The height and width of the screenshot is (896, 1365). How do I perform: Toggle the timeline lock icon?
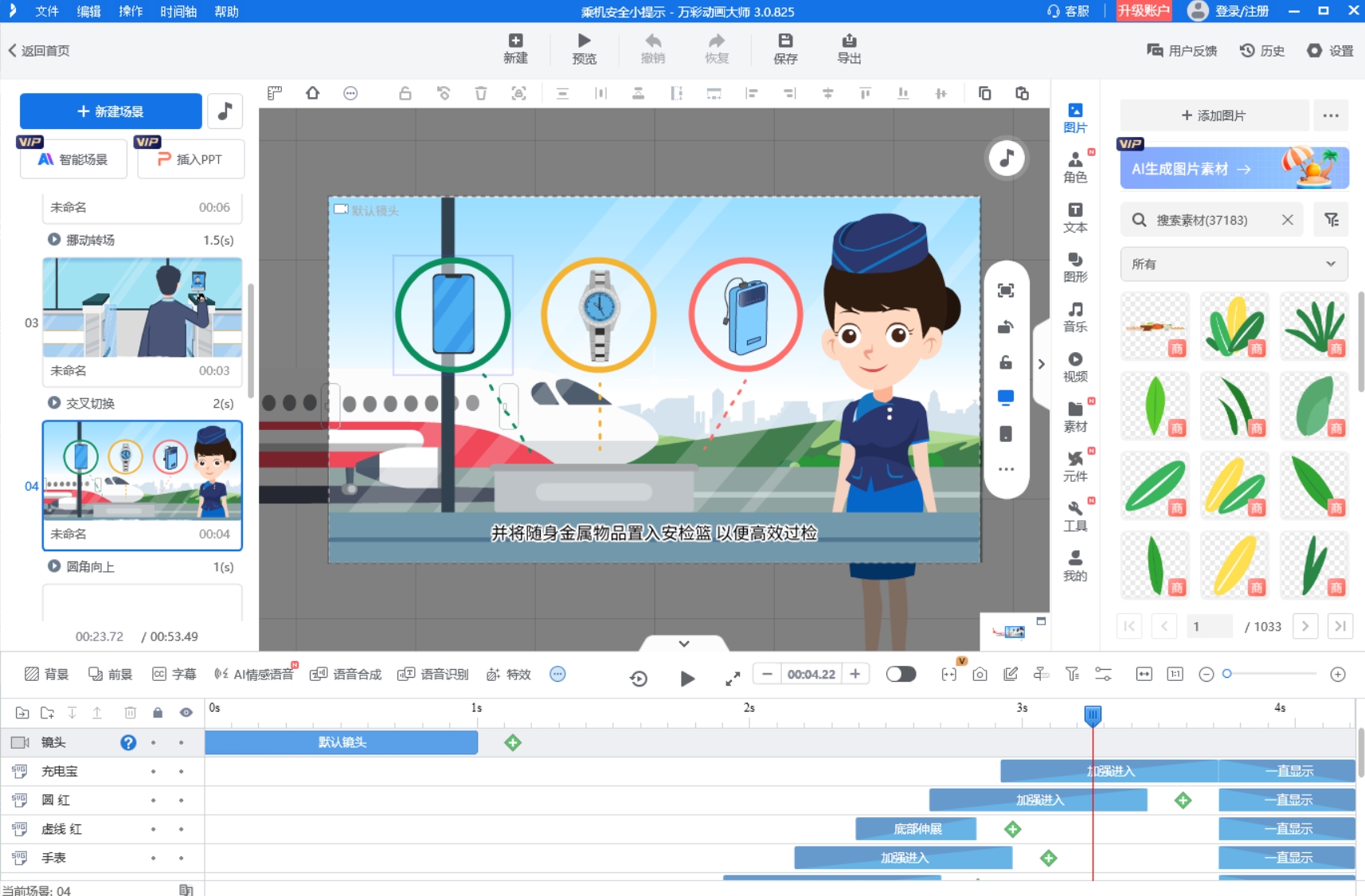tap(158, 713)
